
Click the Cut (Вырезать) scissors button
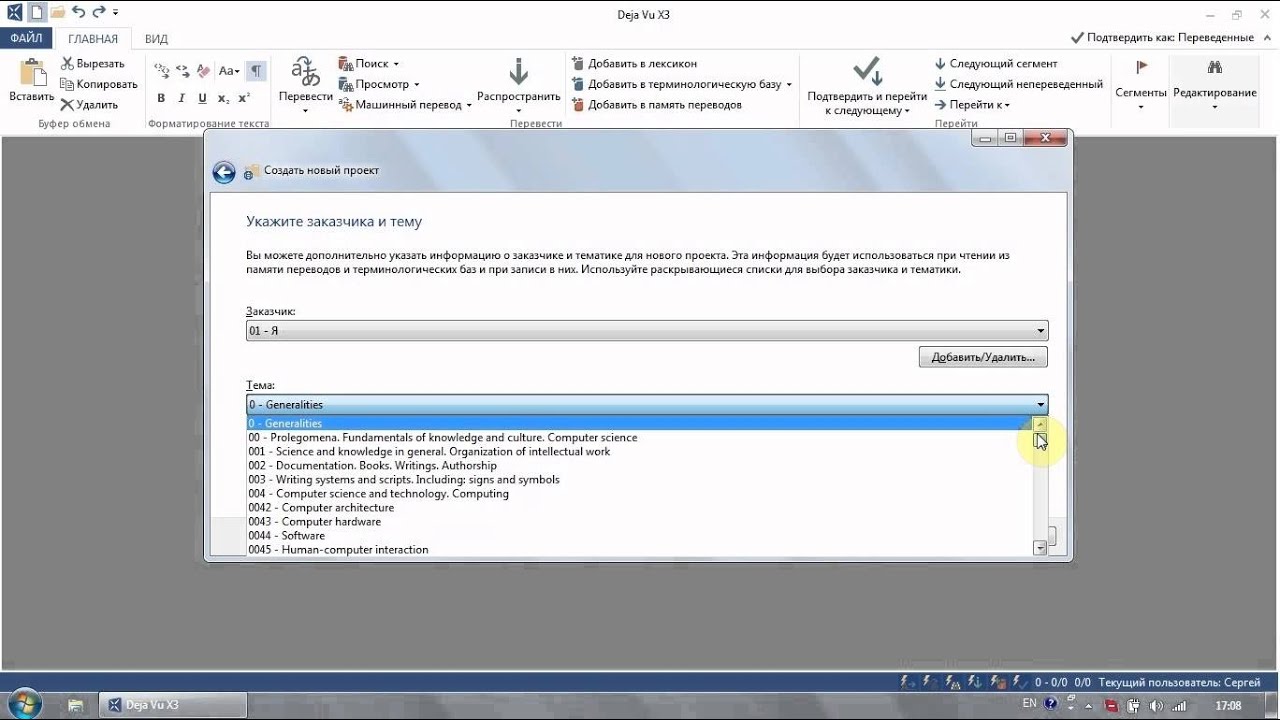(x=92, y=64)
